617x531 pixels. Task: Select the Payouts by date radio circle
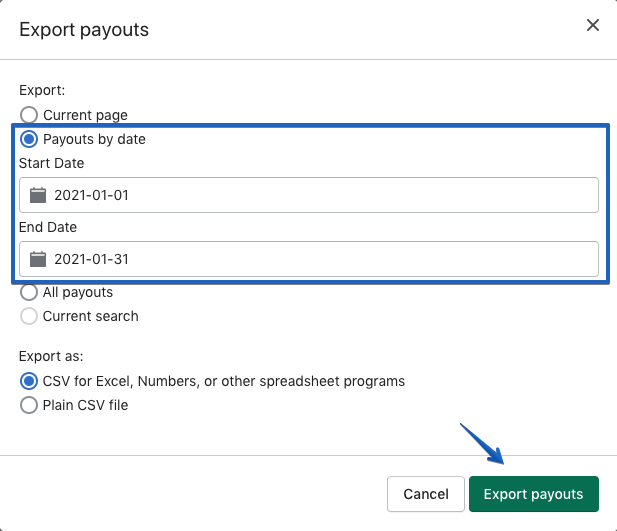click(29, 139)
